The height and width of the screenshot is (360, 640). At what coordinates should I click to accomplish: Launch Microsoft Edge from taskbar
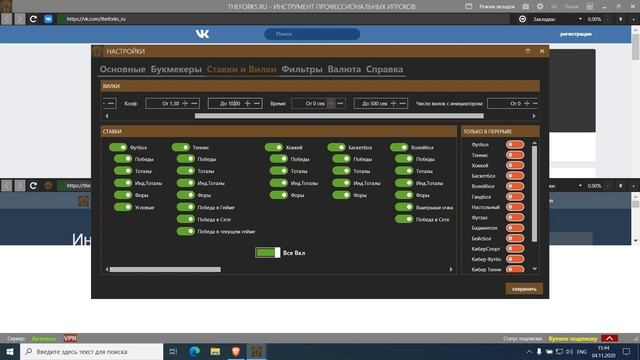pos(195,351)
